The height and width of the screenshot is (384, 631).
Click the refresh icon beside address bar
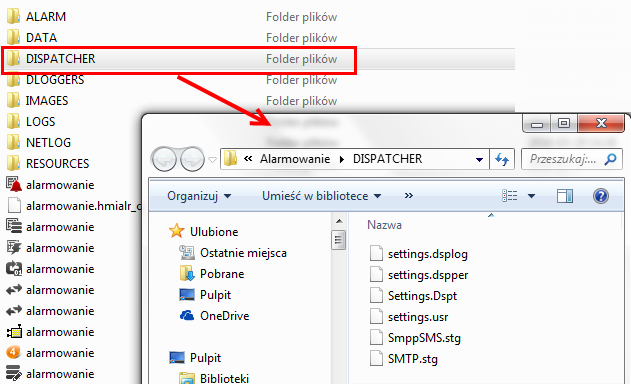click(502, 159)
